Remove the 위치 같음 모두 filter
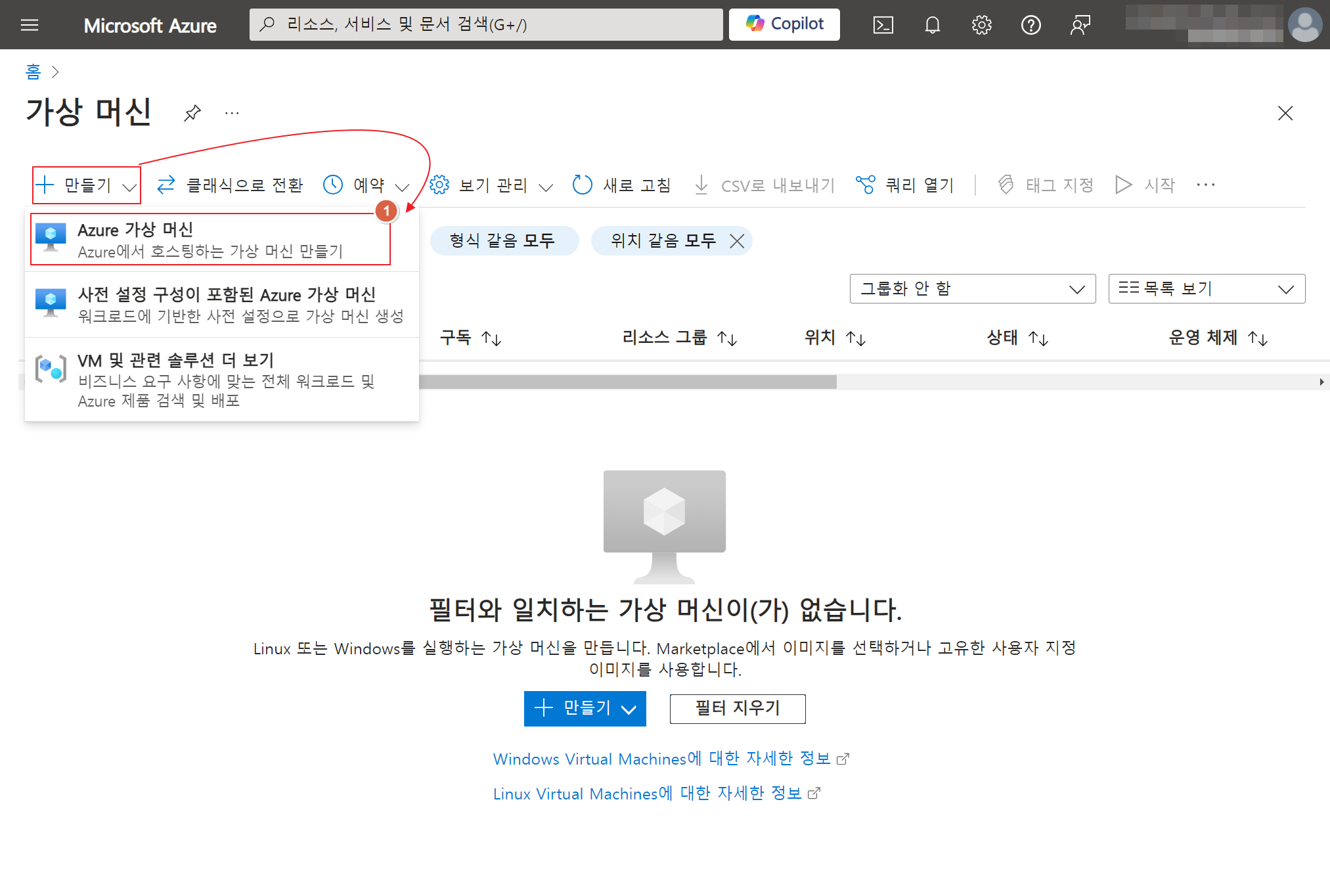This screenshot has height=896, width=1330. point(737,241)
